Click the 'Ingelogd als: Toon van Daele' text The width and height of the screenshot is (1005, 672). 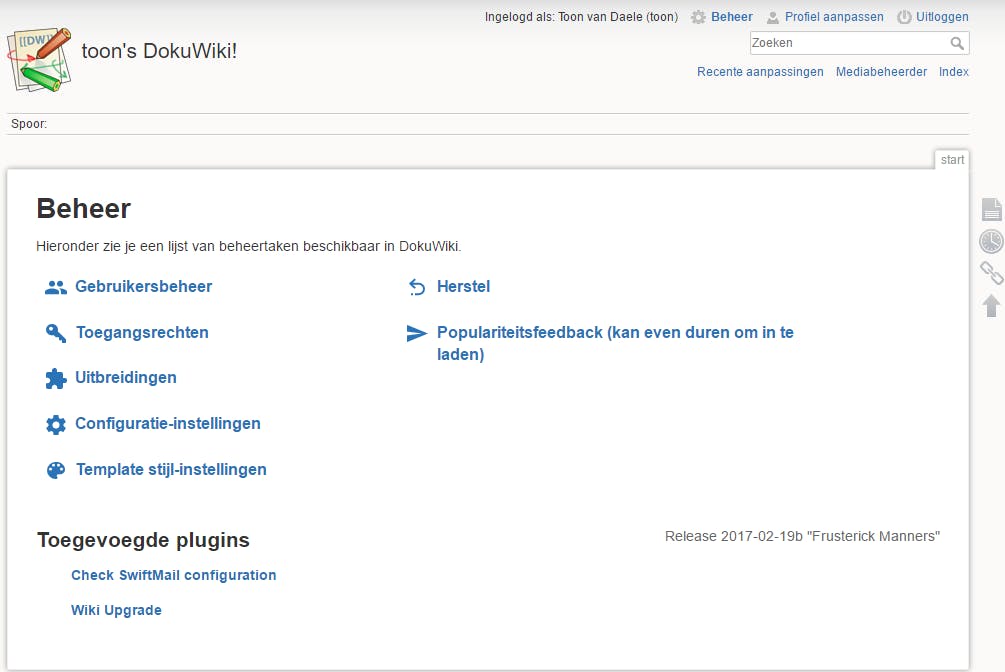click(x=581, y=17)
